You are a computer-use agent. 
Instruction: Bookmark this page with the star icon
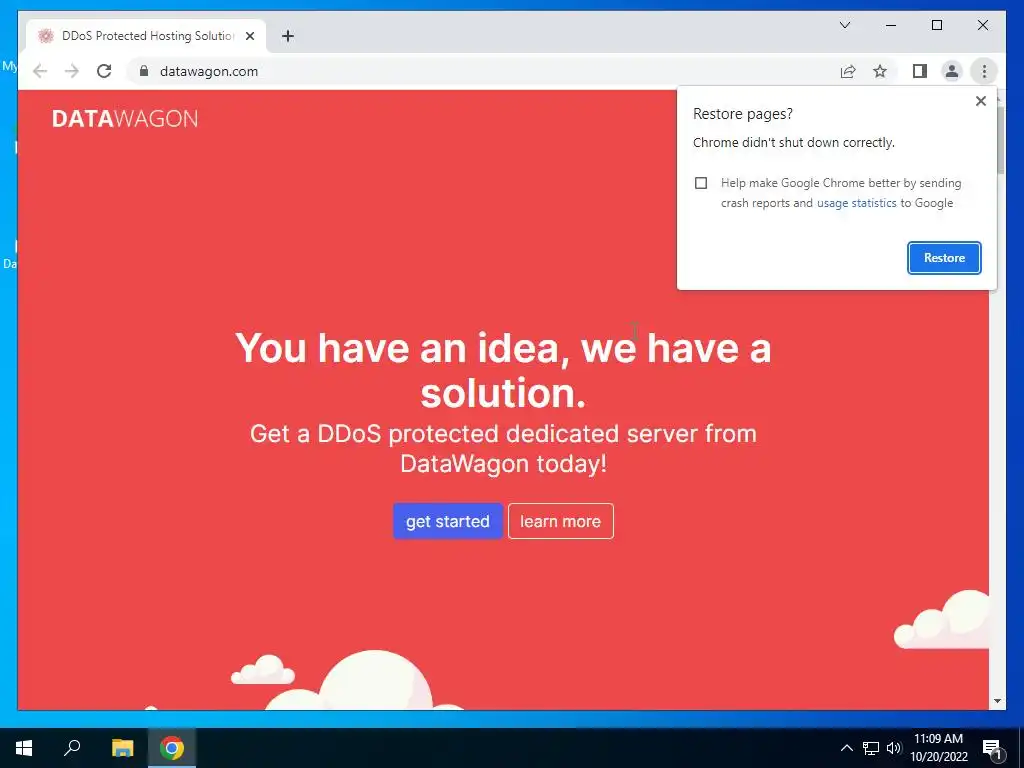point(880,71)
